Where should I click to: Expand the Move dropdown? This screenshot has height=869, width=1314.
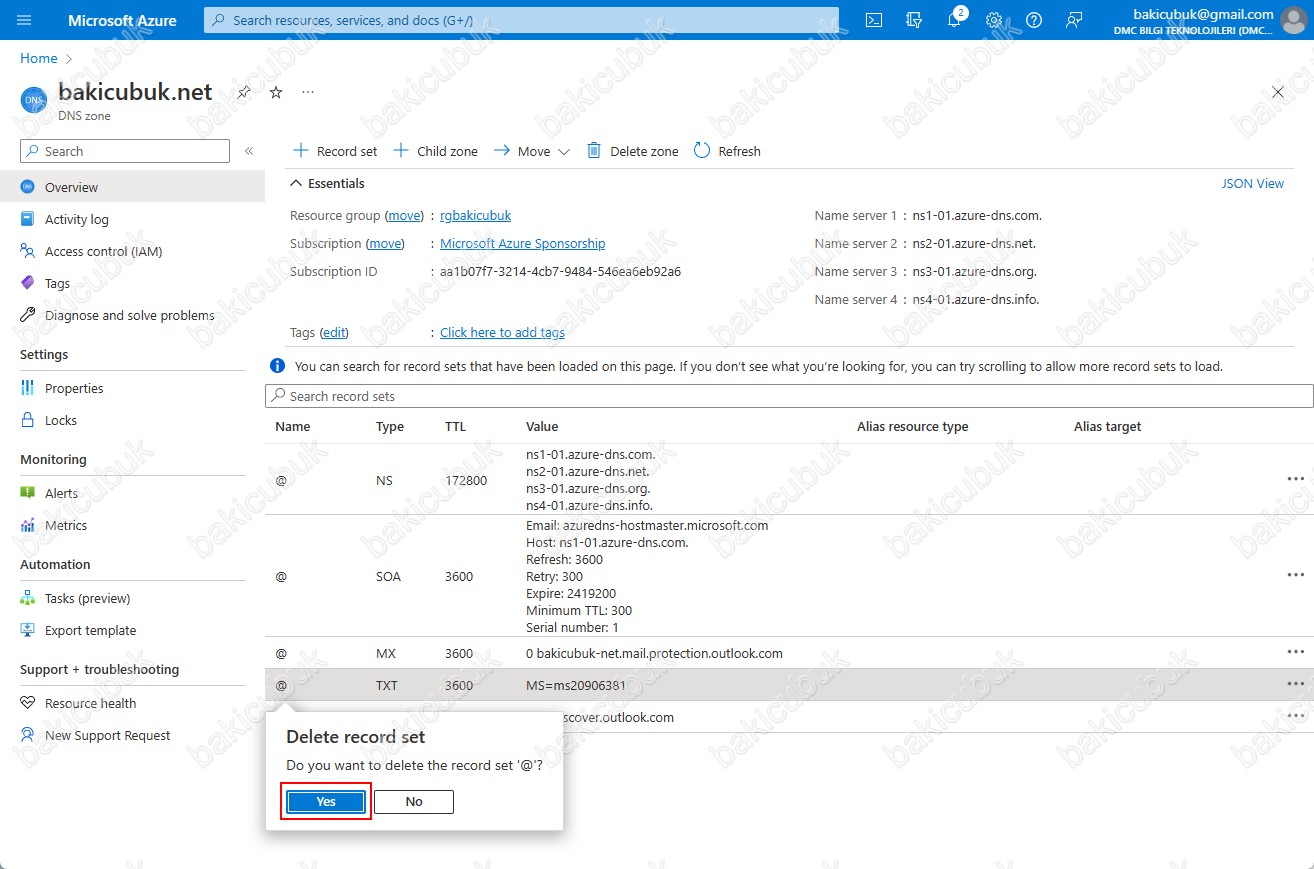pyautogui.click(x=532, y=151)
